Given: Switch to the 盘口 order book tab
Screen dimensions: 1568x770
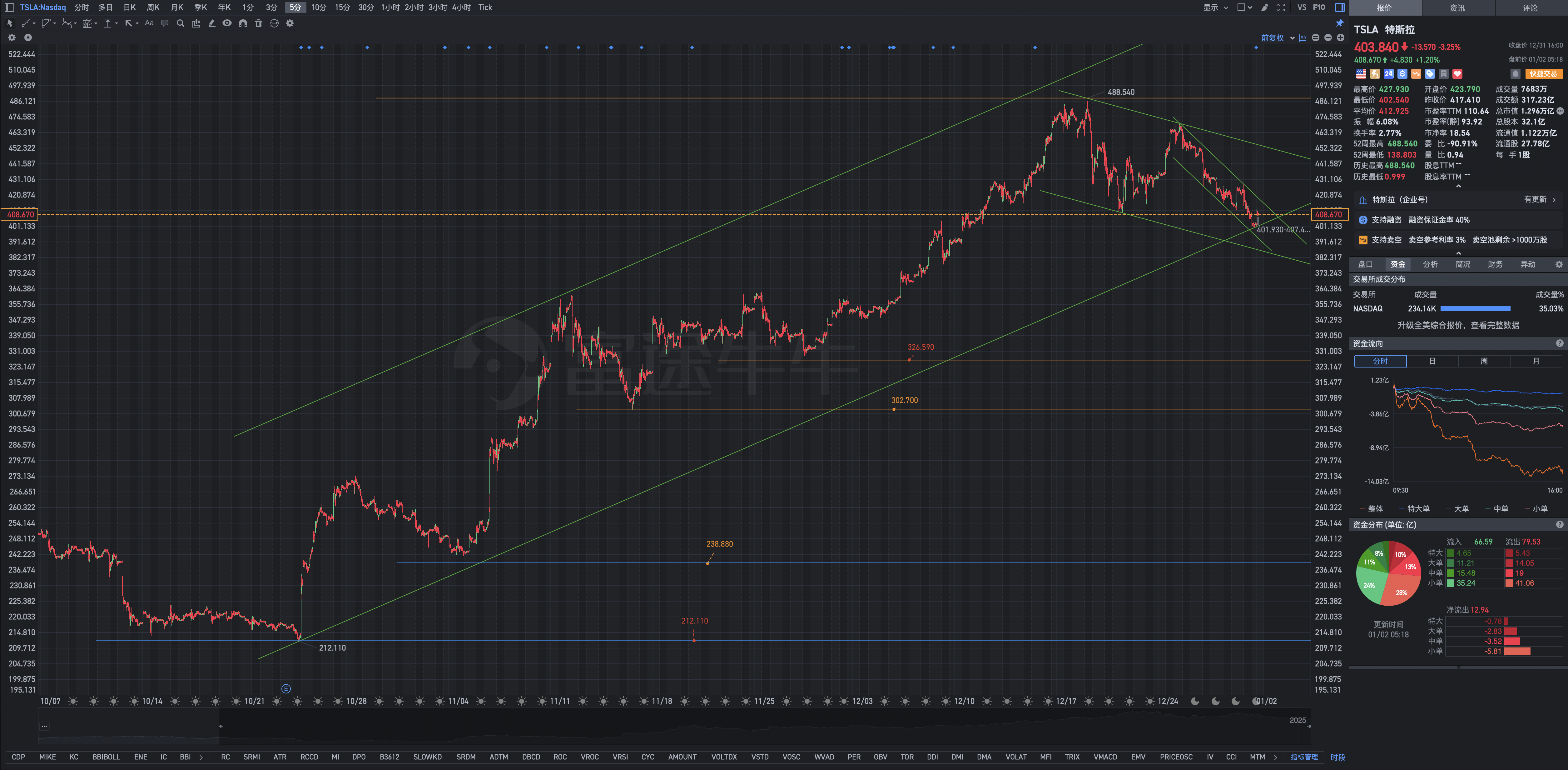Looking at the screenshot, I should click(1365, 264).
